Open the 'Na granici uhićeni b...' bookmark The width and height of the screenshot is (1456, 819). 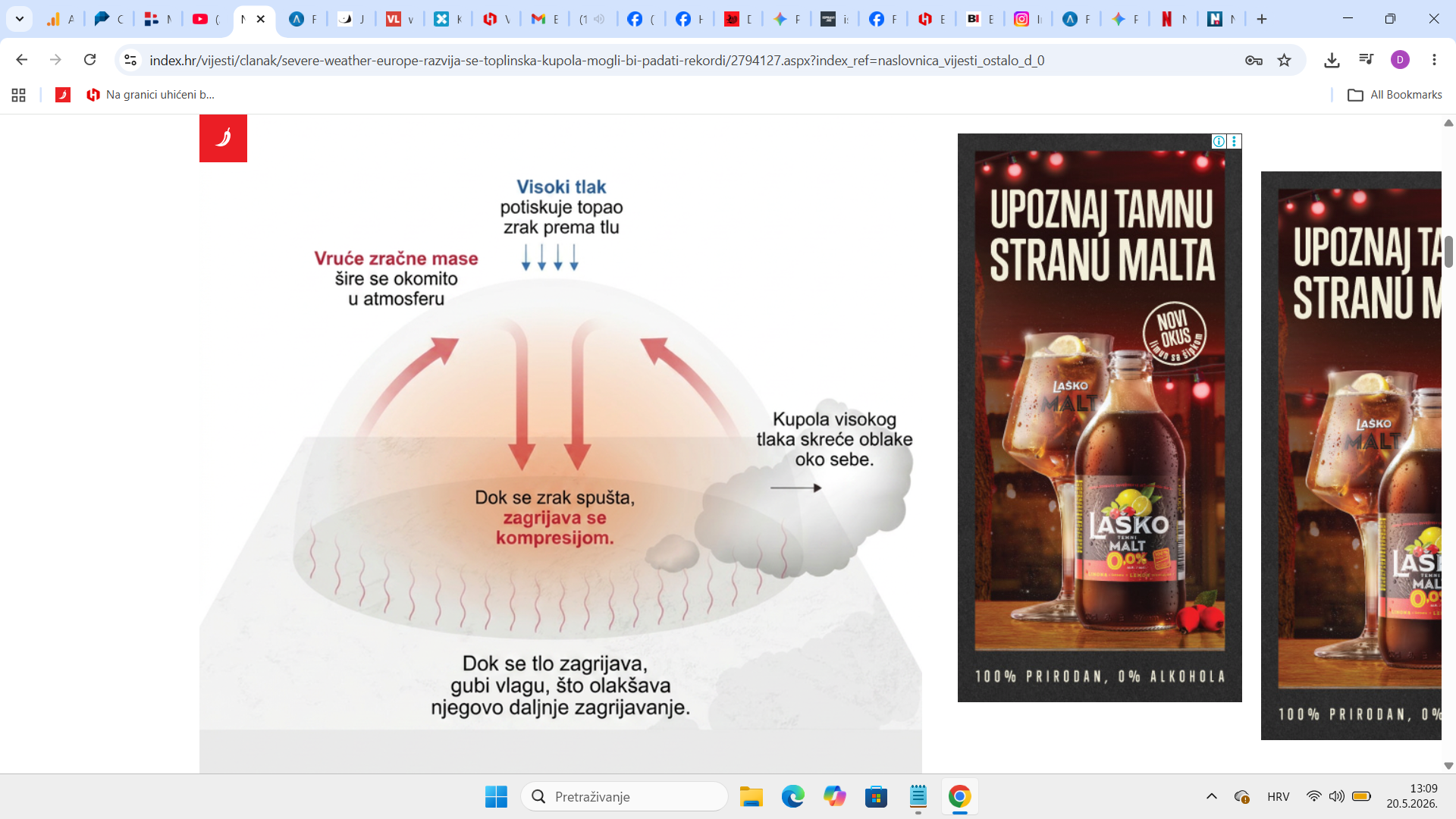(x=150, y=95)
